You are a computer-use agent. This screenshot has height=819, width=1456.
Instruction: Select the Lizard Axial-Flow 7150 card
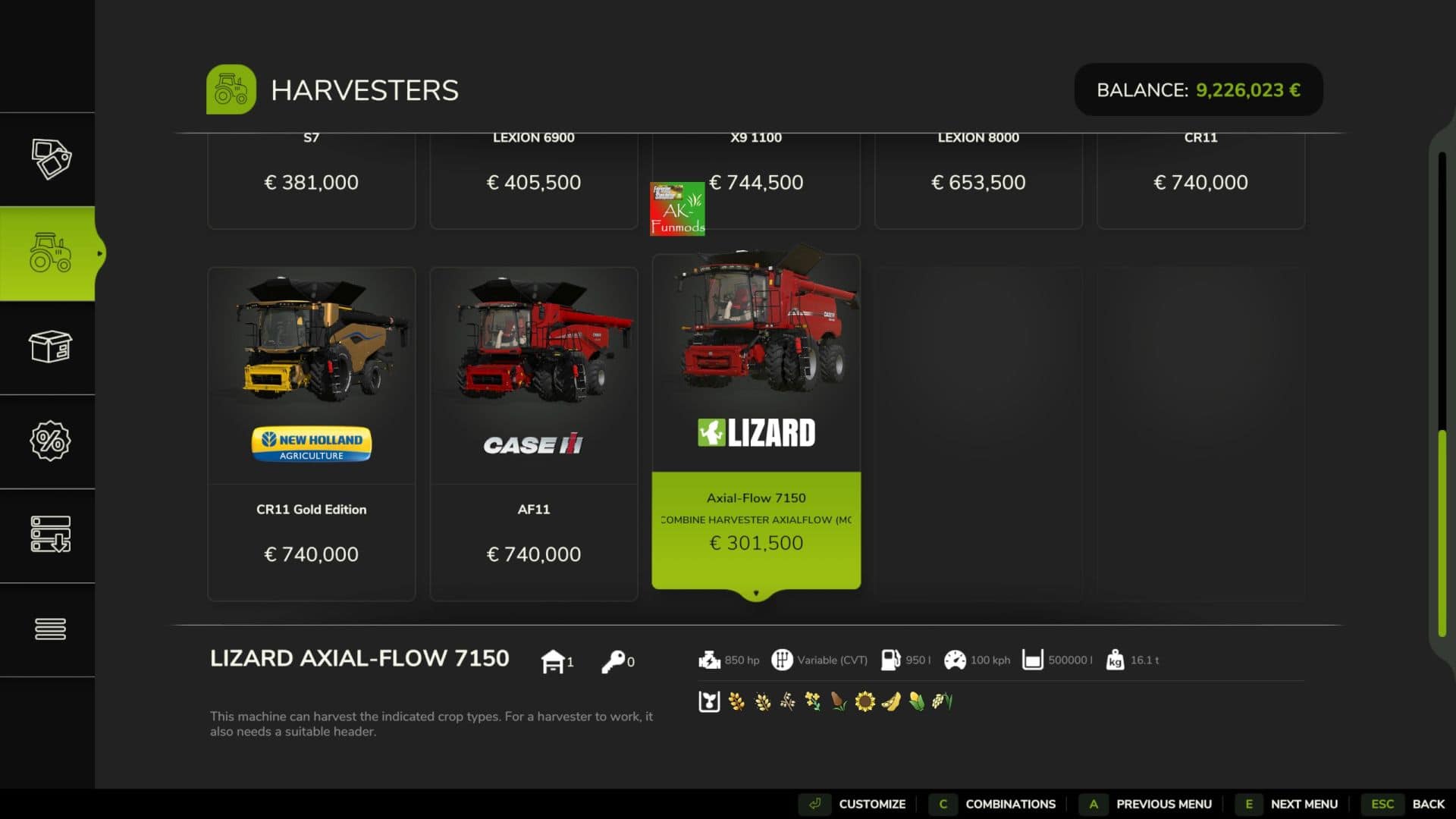click(756, 422)
